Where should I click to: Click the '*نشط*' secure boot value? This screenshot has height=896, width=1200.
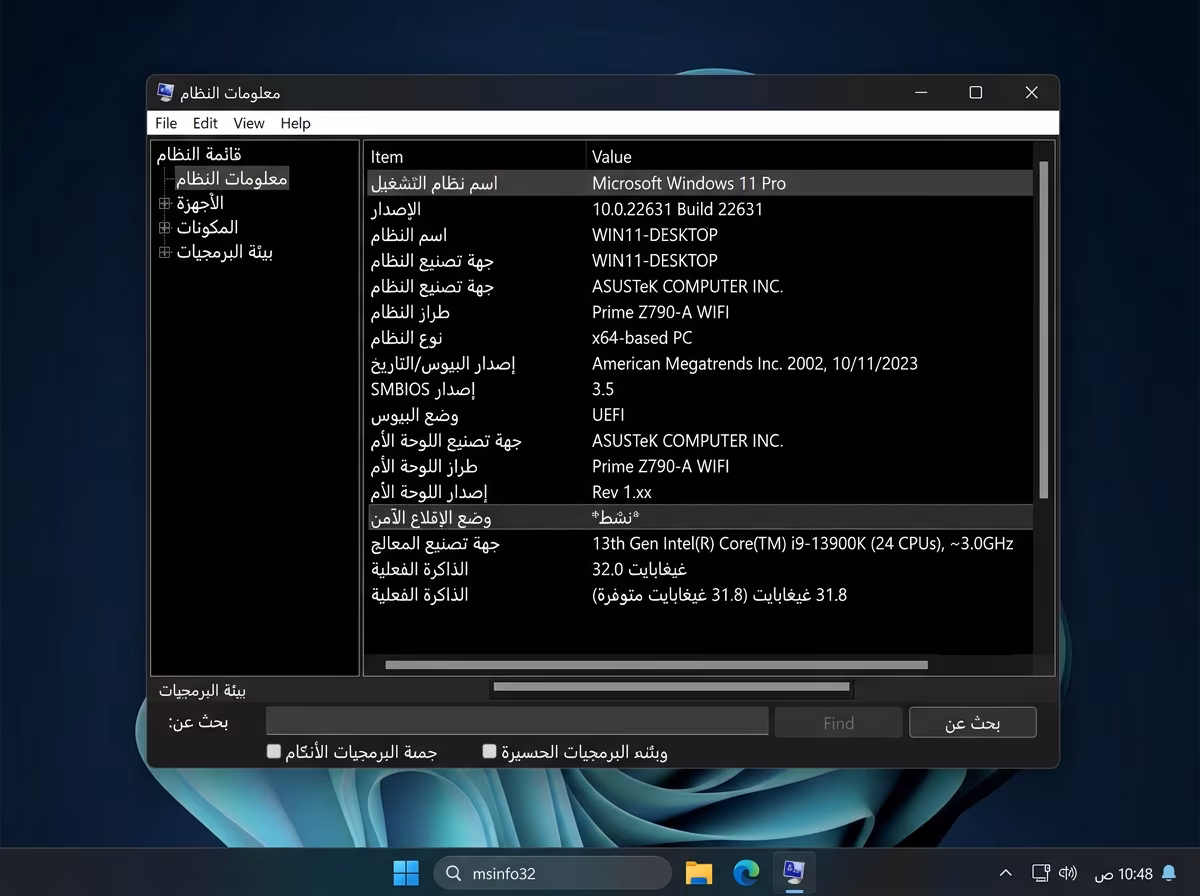click(x=615, y=518)
